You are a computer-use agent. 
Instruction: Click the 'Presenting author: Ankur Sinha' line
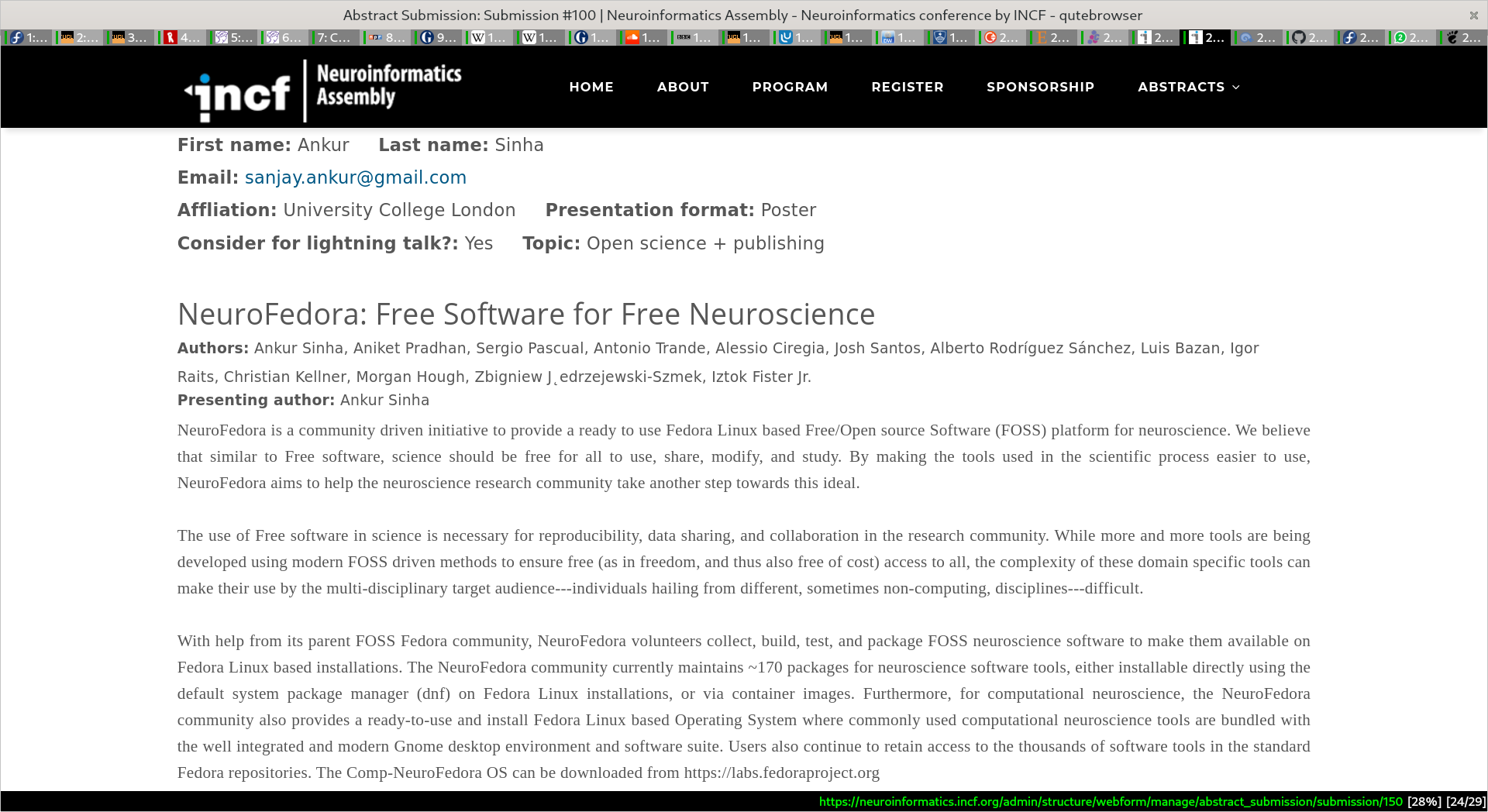(303, 400)
